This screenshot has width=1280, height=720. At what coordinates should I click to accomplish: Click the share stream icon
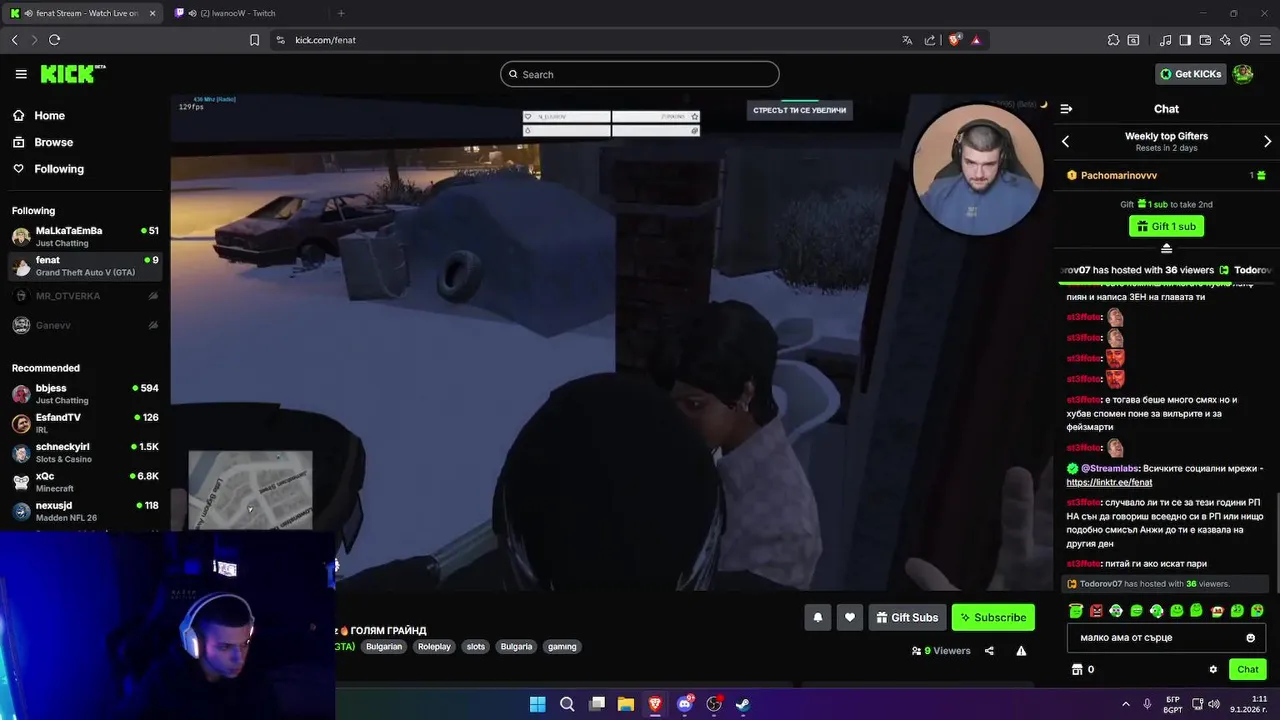point(989,651)
